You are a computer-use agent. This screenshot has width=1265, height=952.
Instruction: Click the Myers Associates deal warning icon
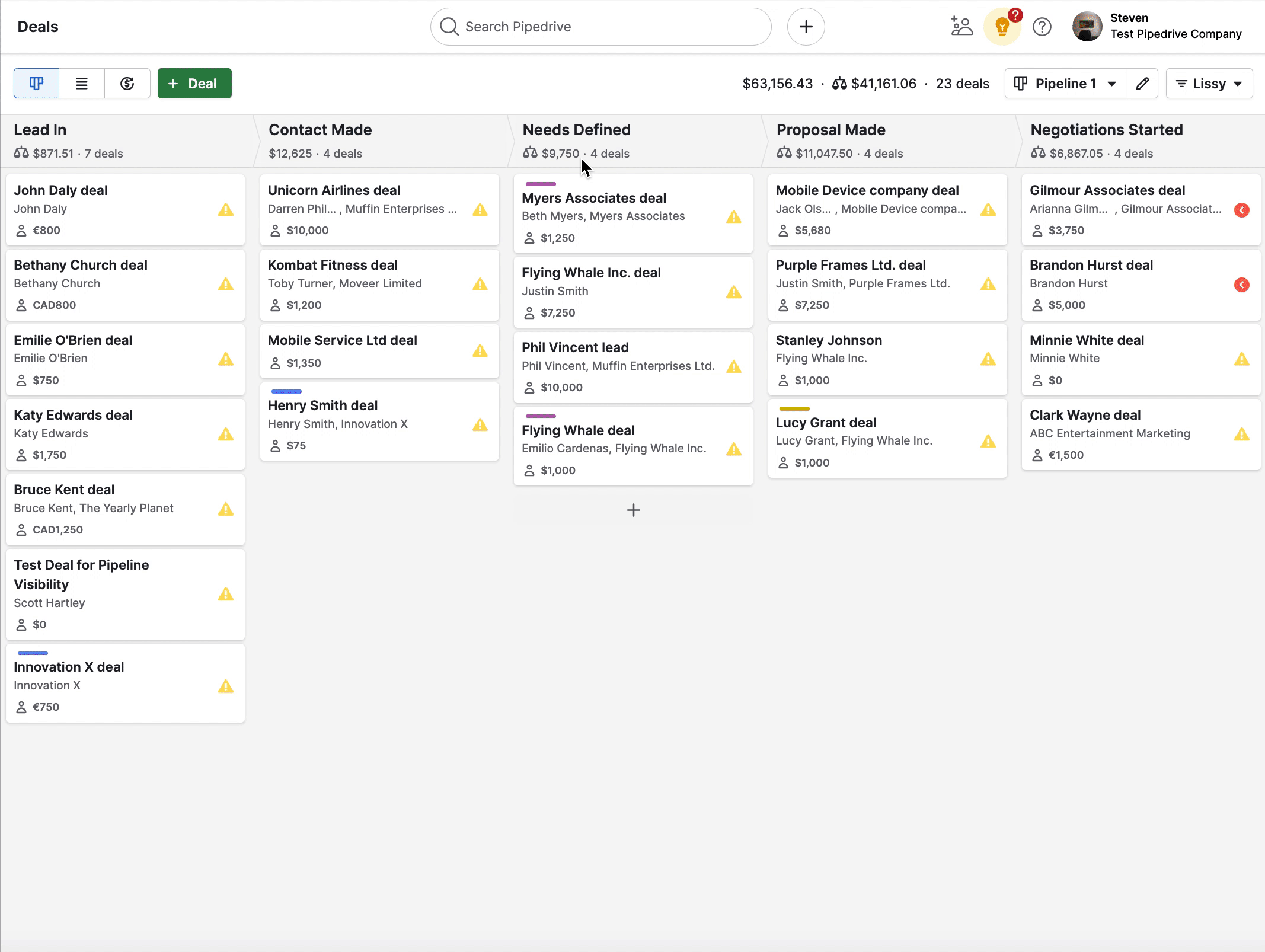tap(734, 218)
